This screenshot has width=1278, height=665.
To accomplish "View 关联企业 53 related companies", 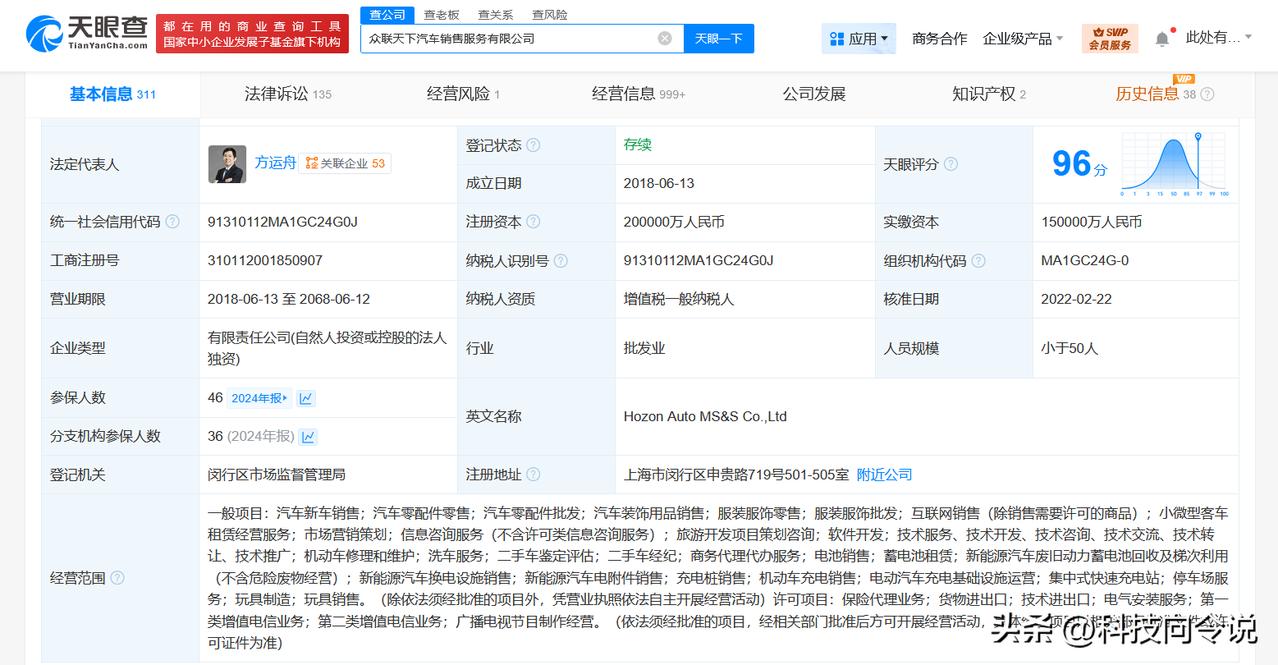I will [345, 163].
